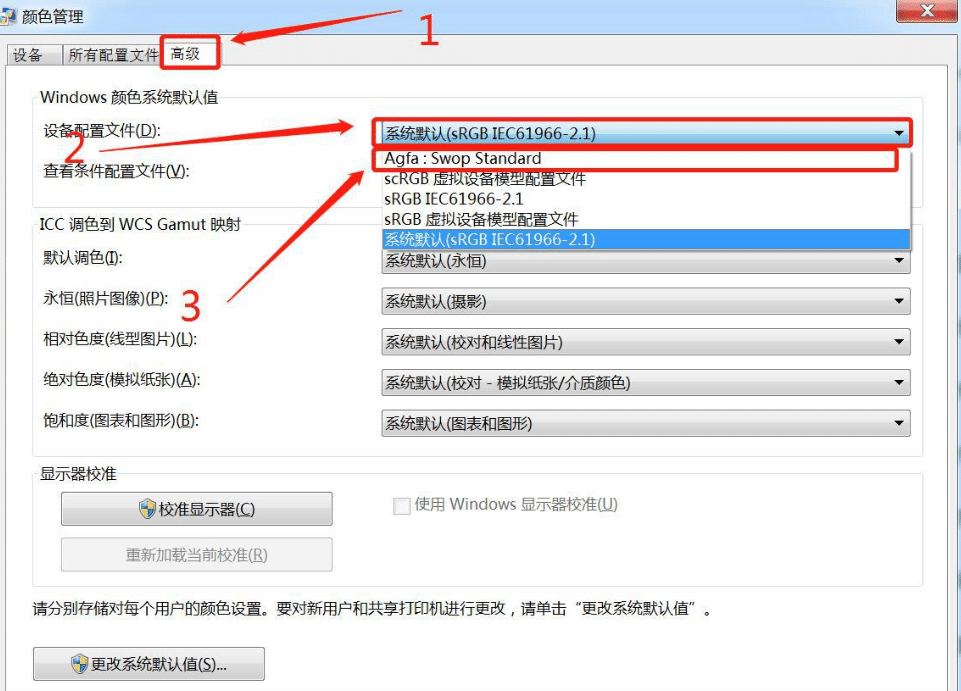
Task: Open the 相对色度(线型图片) dropdown
Action: [x=899, y=341]
